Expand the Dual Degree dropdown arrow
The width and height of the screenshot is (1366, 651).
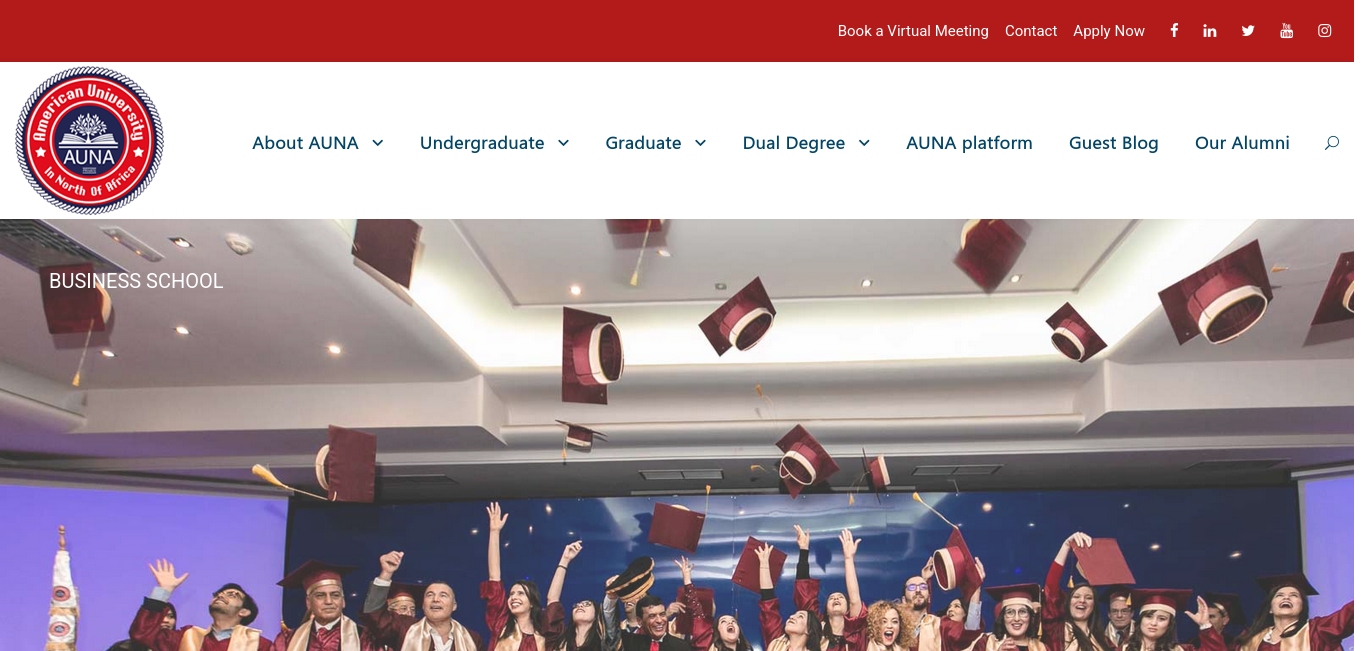864,143
